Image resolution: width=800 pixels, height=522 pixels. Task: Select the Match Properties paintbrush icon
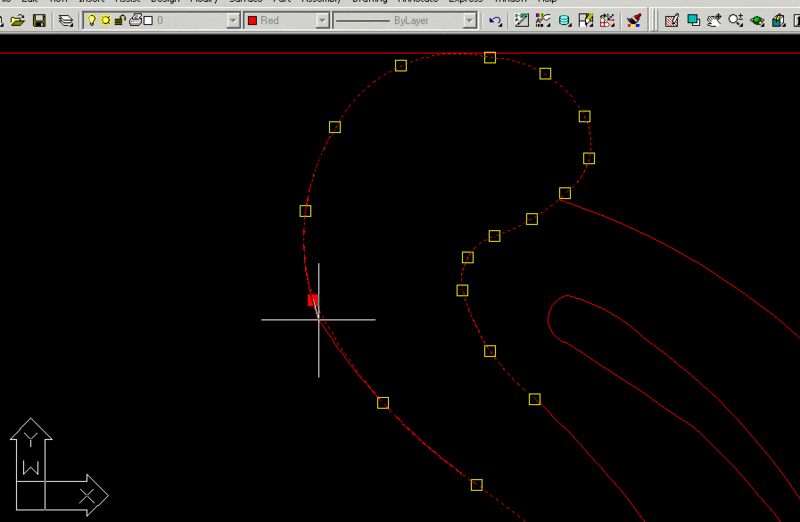coord(634,20)
